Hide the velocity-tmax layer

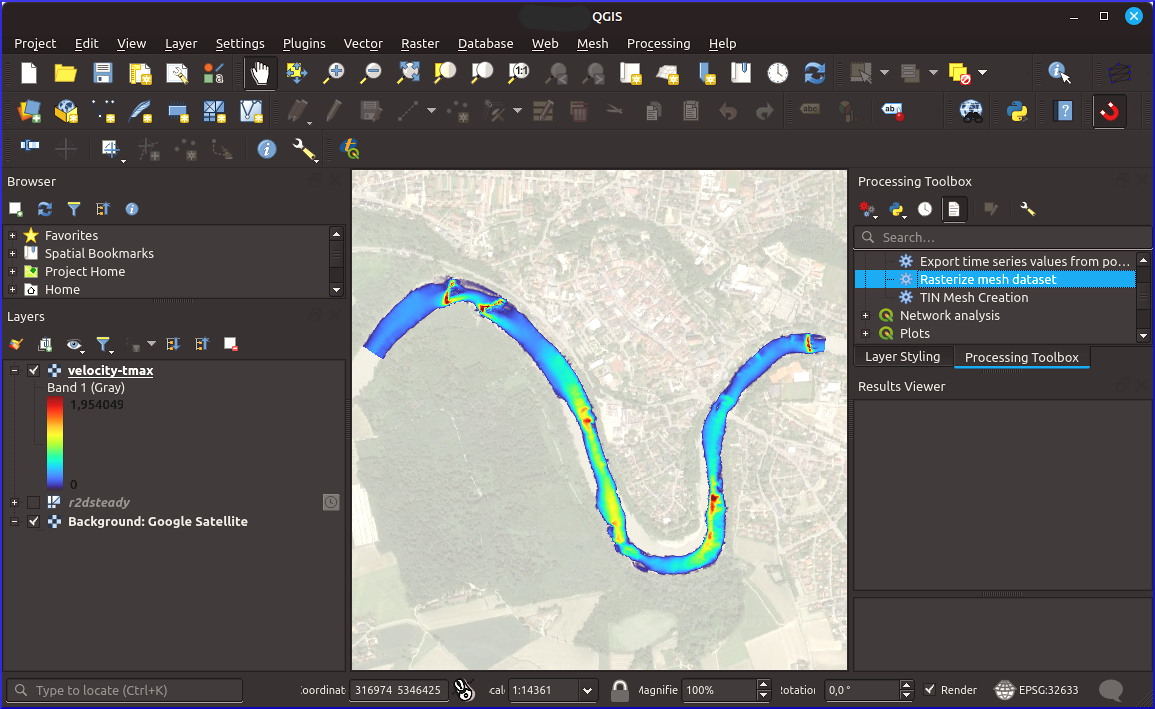tap(33, 370)
